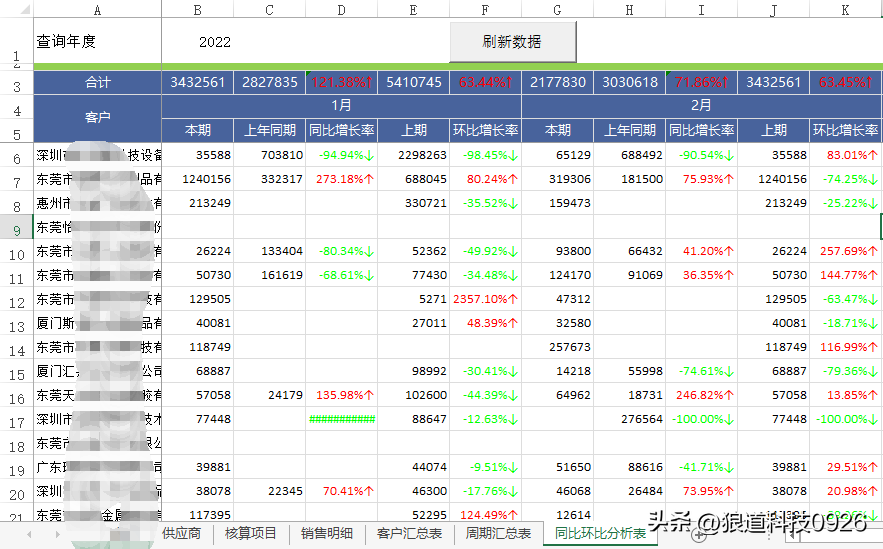Switch to the 核算项目 sheet tab
This screenshot has width=883, height=549.
coord(251,533)
